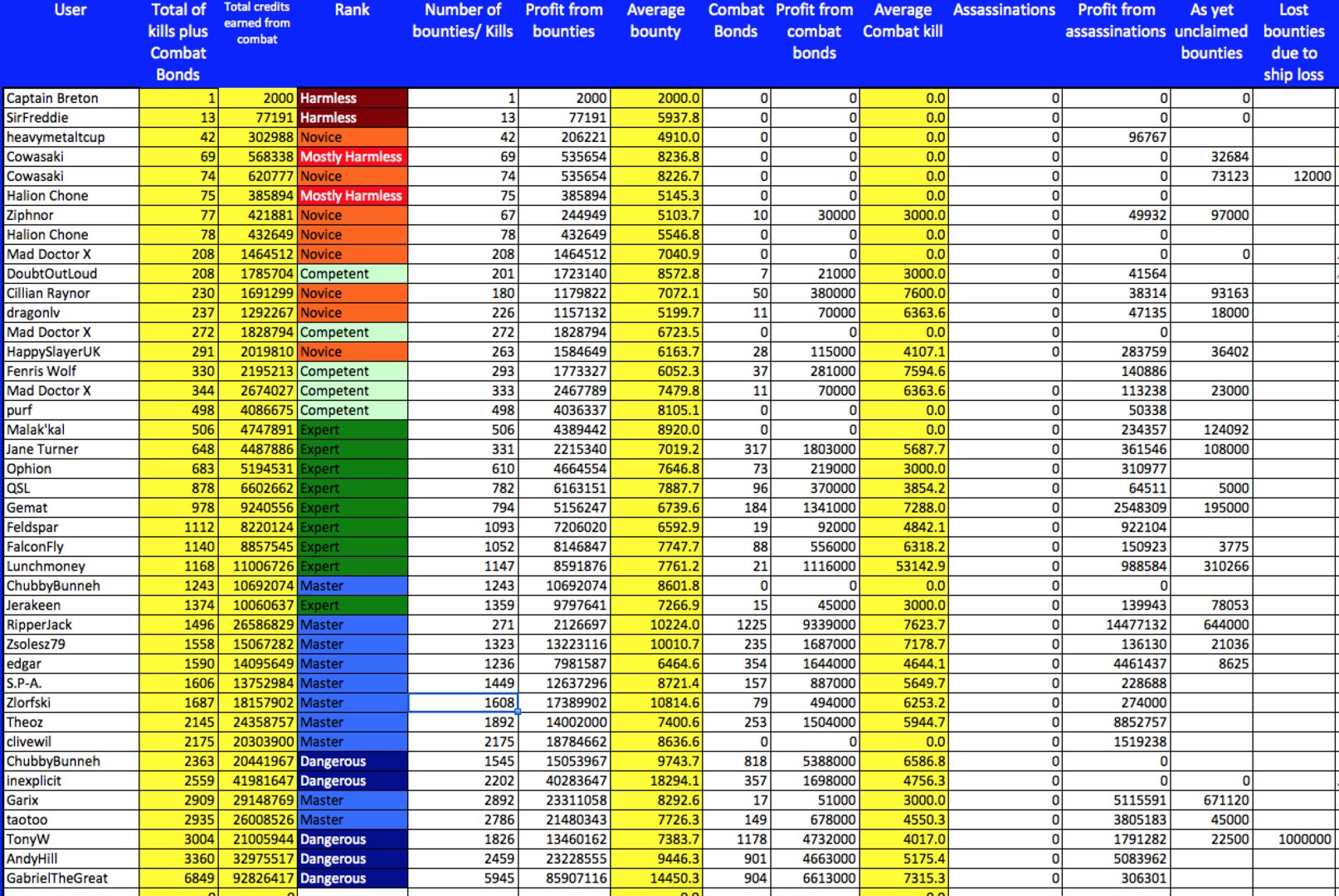The image size is (1339, 896).
Task: Select total credits value 92826417
Action: [x=257, y=878]
